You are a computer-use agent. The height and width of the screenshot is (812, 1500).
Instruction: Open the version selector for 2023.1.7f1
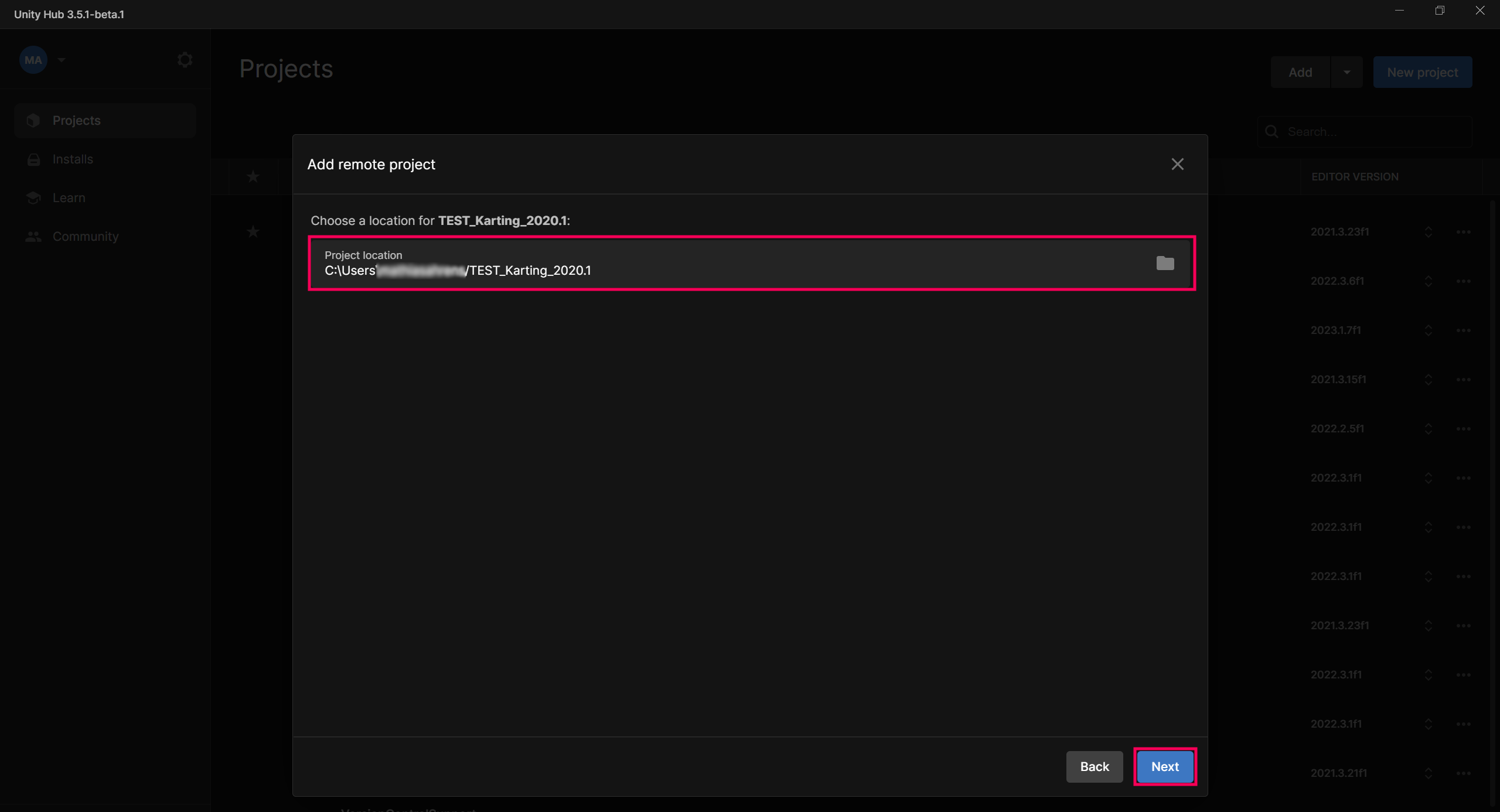point(1428,330)
